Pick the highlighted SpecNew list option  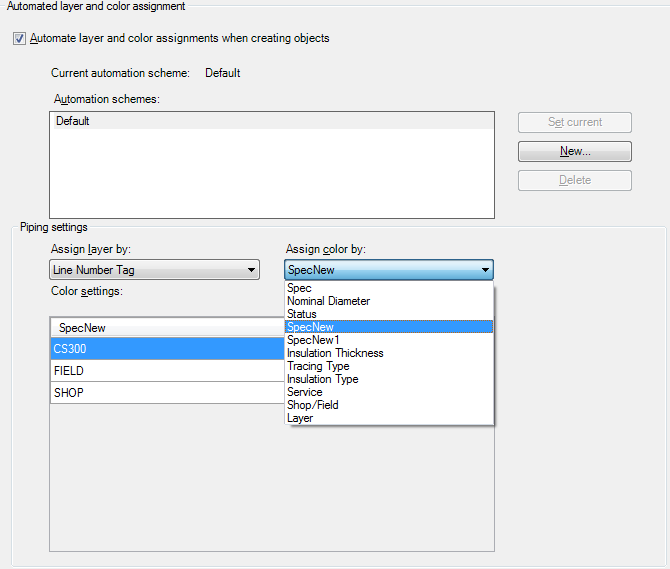[x=310, y=327]
